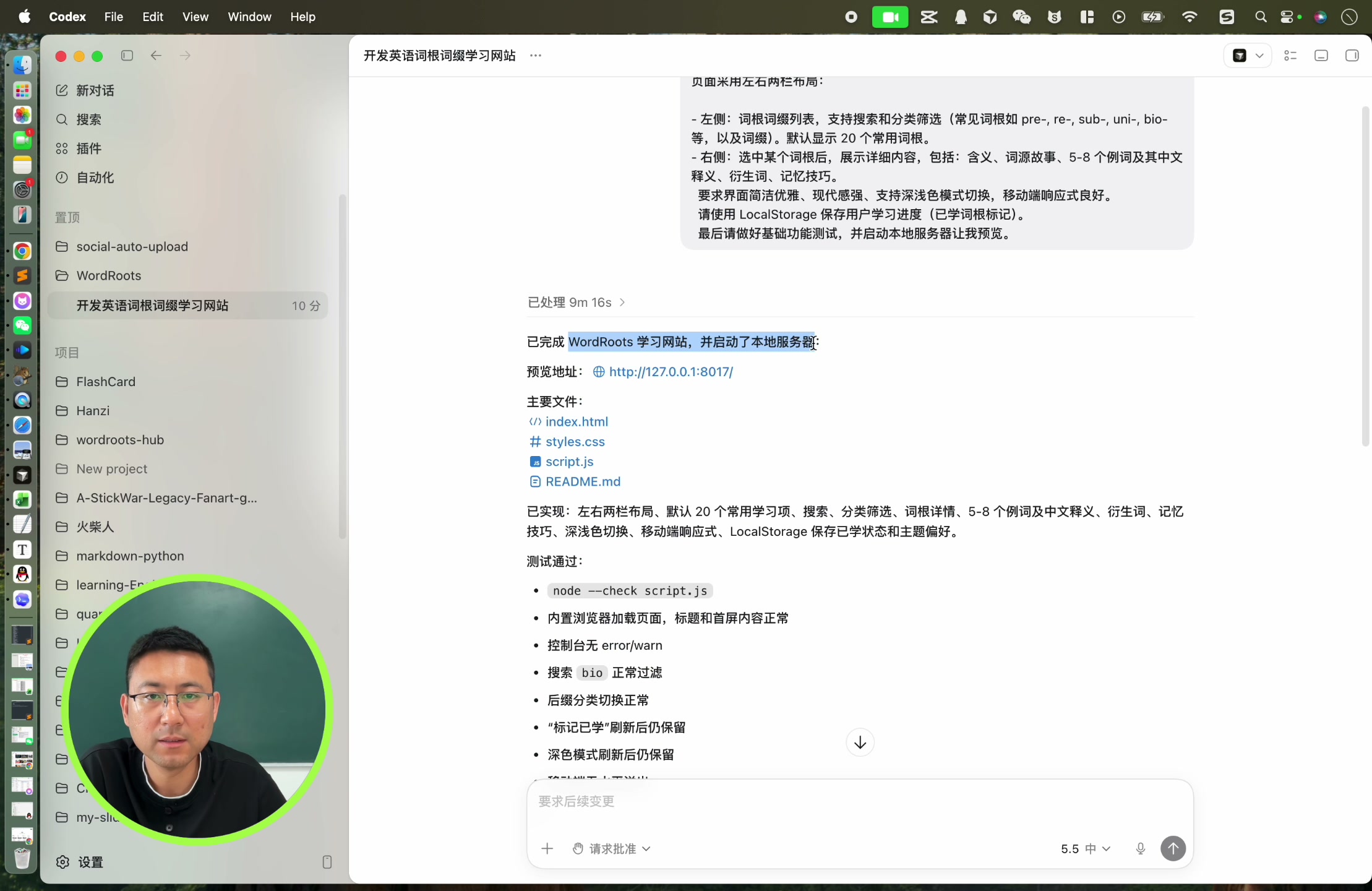This screenshot has width=1372, height=891.
Task: Focus the 要求后续变更 message input
Action: pyautogui.click(x=860, y=802)
